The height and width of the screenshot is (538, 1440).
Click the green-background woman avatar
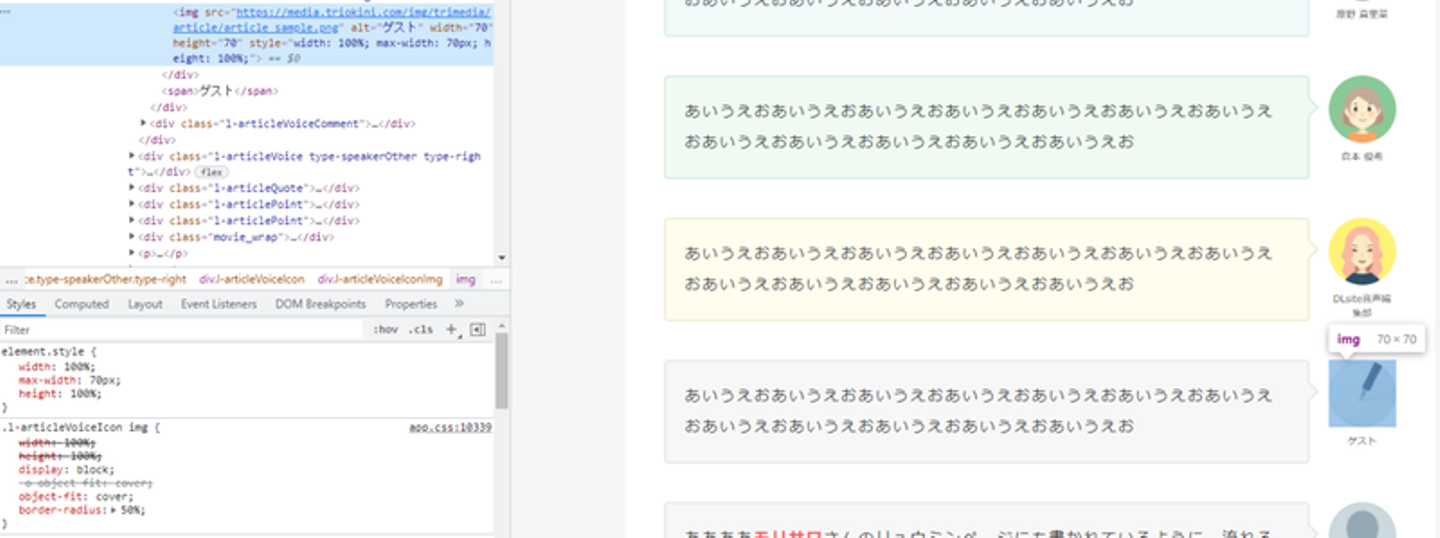coord(1362,109)
